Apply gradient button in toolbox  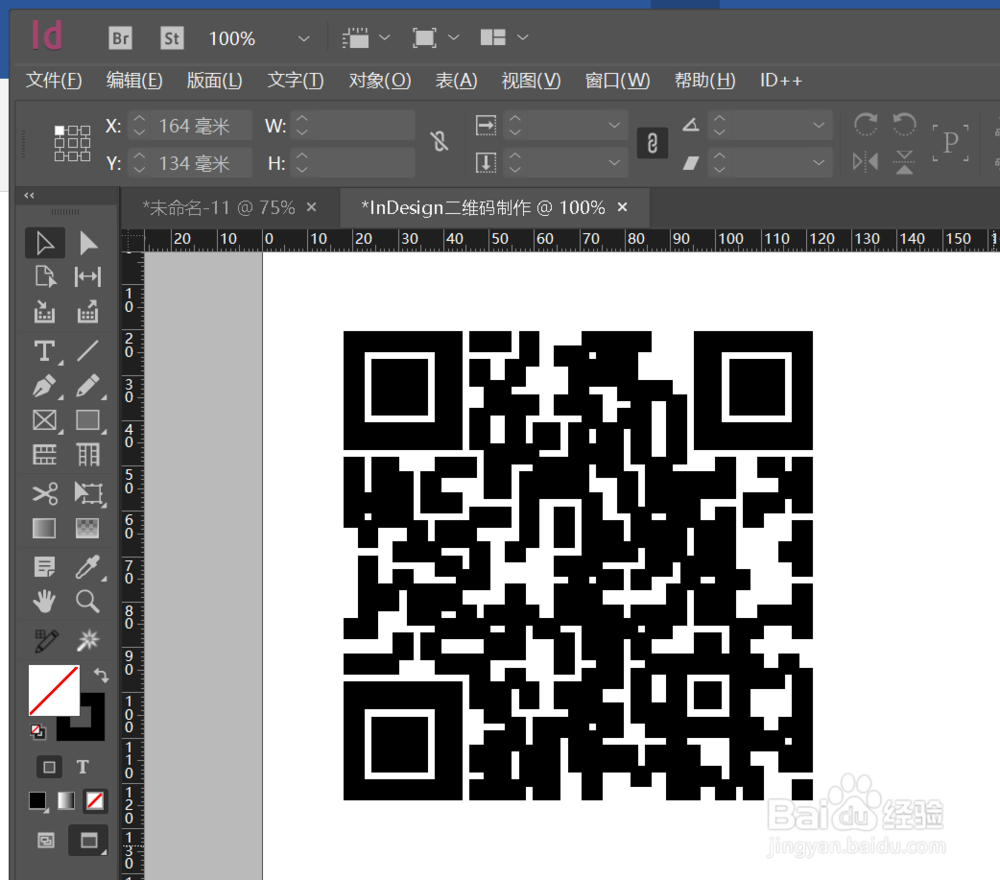(66, 801)
